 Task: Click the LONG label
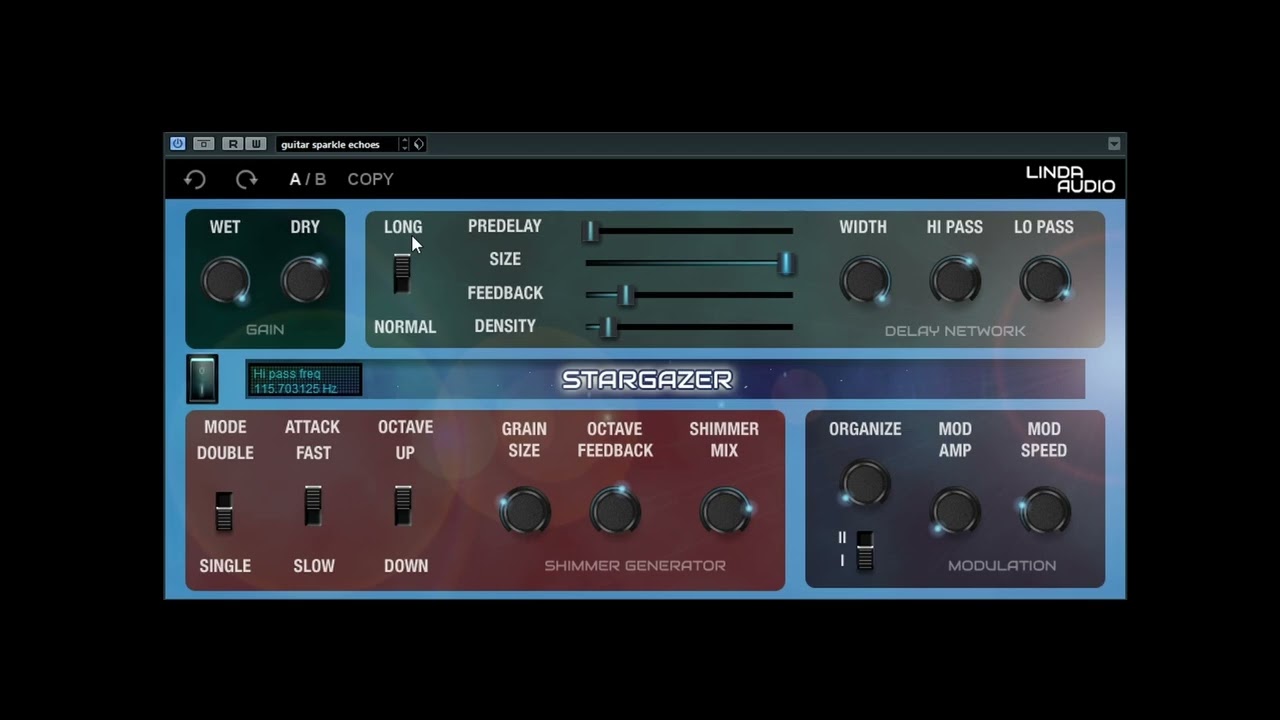403,227
